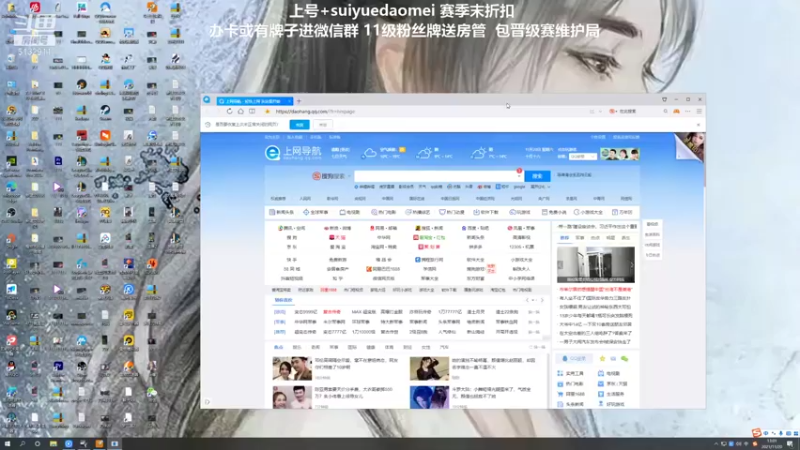Go to the browser home page icon

pyautogui.click(x=241, y=111)
